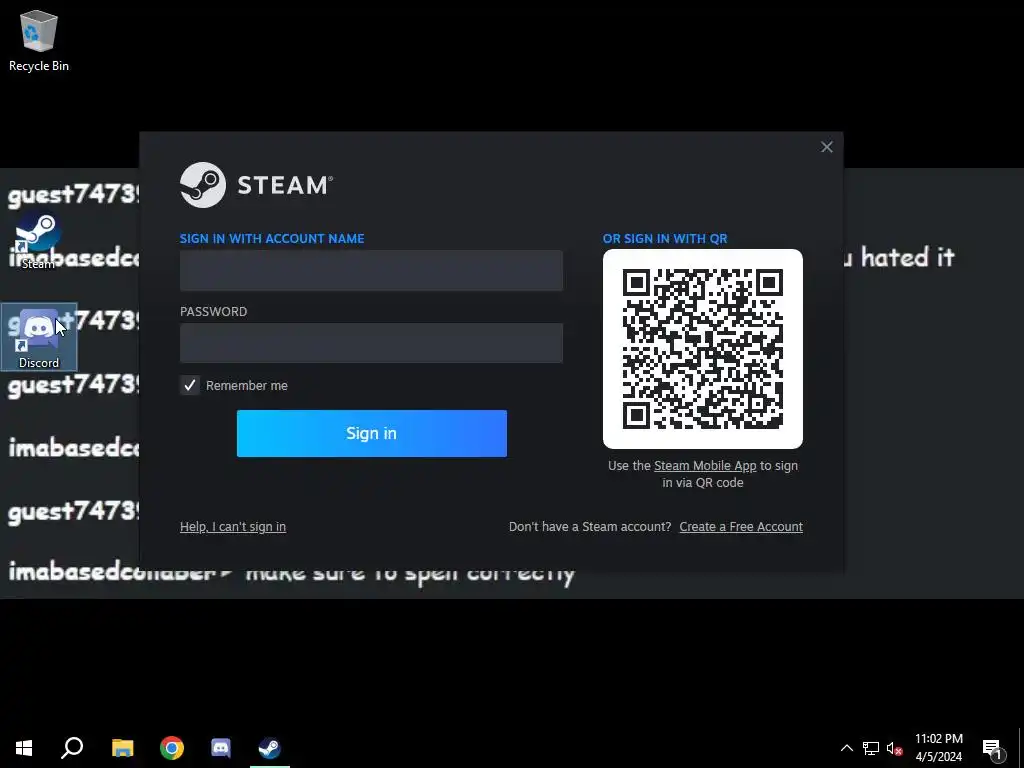The width and height of the screenshot is (1024, 768).
Task: Open Help, I can't sign in link
Action: pyautogui.click(x=232, y=526)
